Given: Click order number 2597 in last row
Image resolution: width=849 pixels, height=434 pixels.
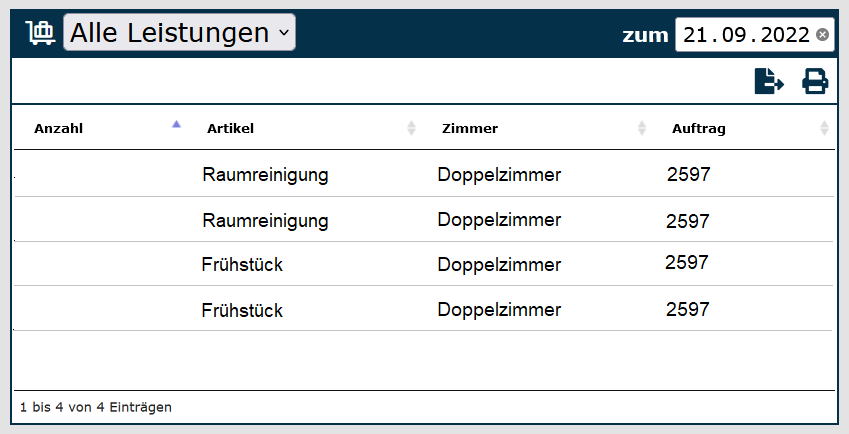Looking at the screenshot, I should pyautogui.click(x=688, y=309).
